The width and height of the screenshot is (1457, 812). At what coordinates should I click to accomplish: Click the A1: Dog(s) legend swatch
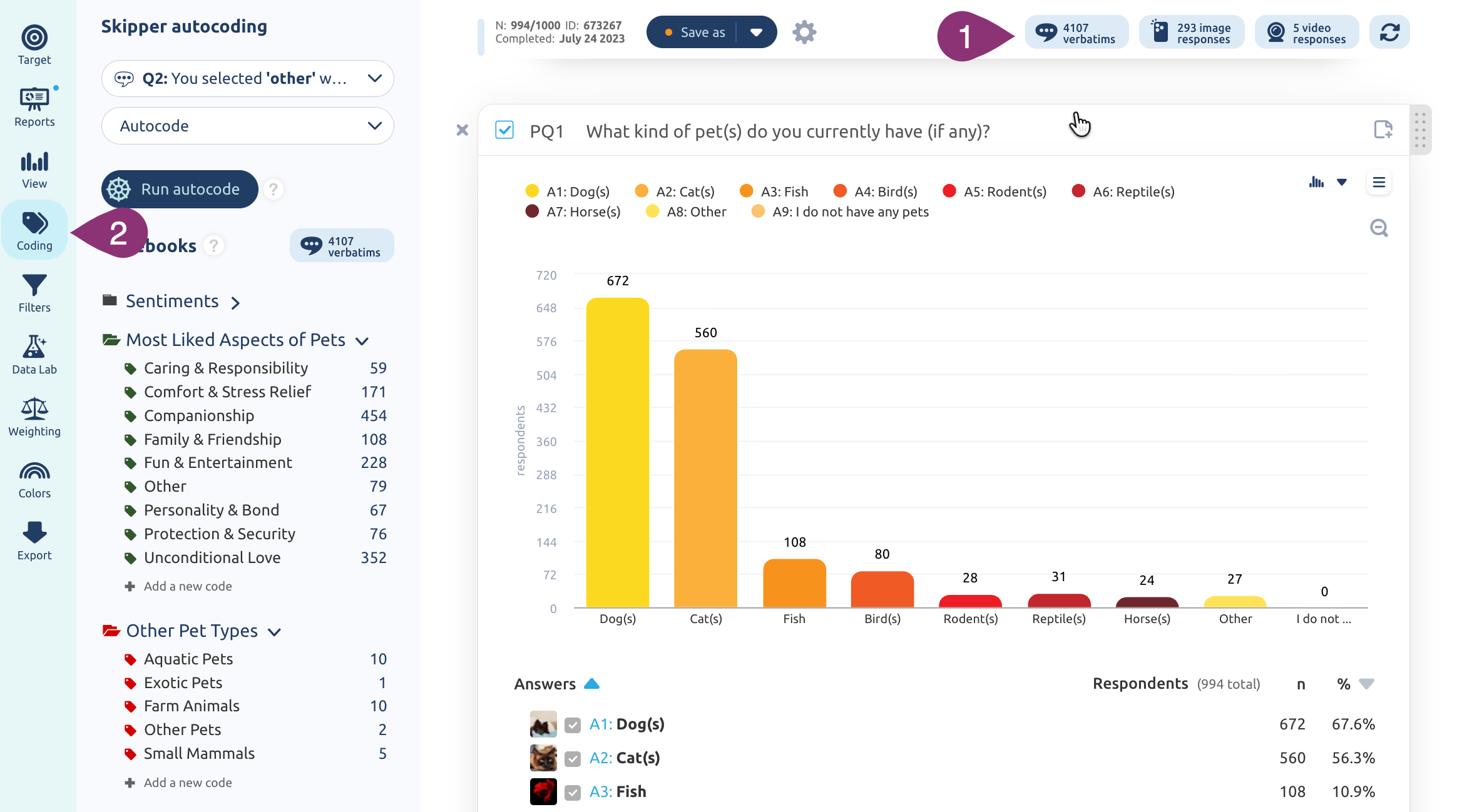(532, 191)
